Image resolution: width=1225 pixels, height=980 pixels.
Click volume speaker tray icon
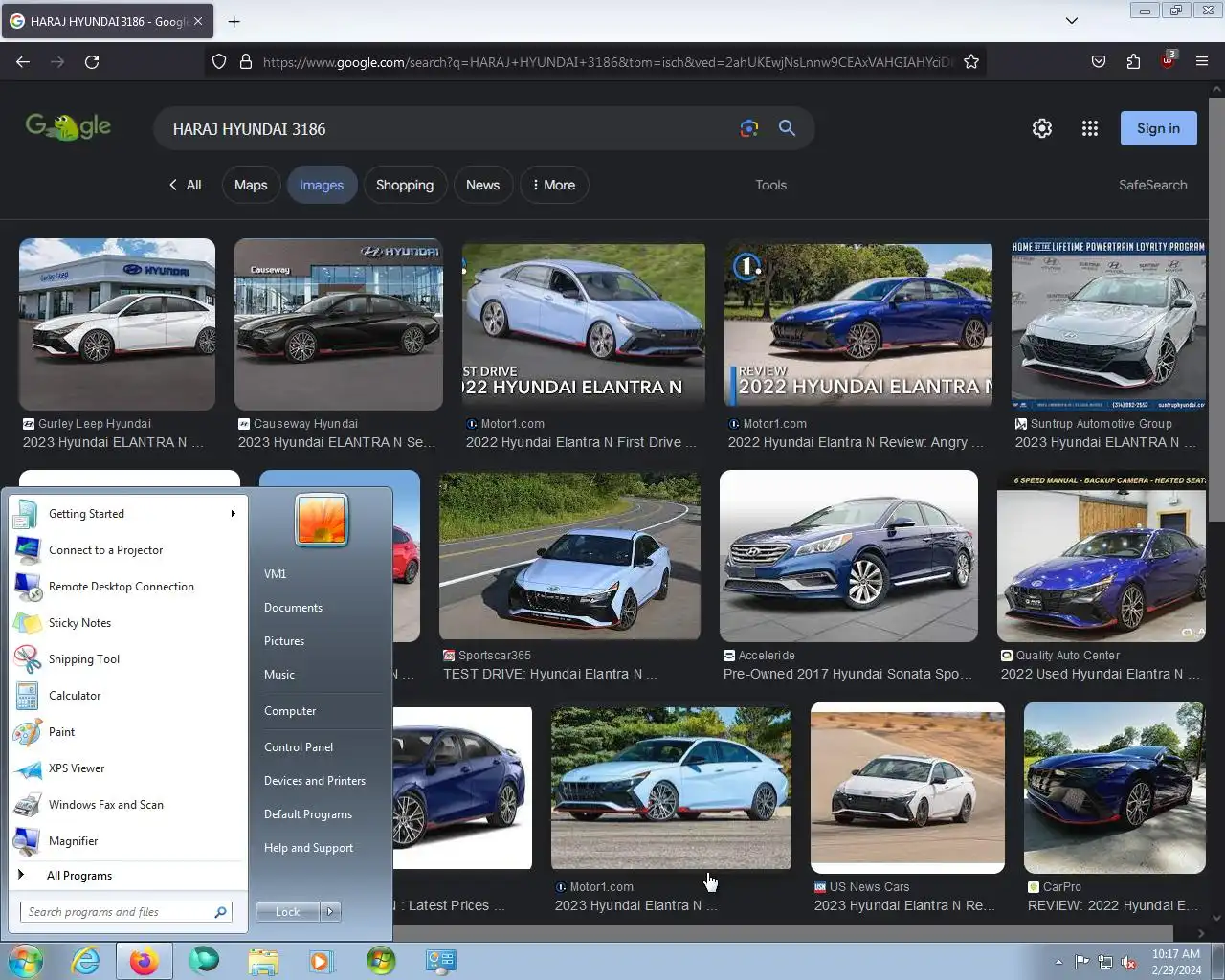[1129, 962]
